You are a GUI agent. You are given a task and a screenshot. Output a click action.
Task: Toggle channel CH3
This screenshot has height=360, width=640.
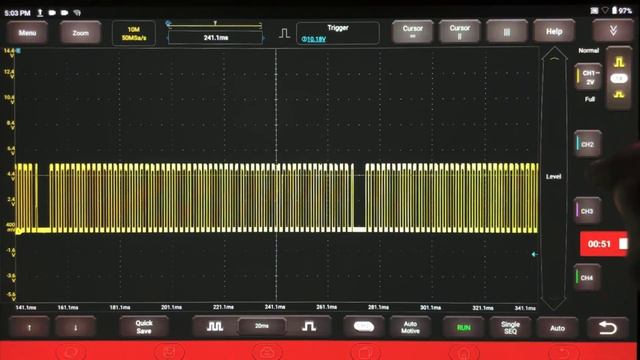pos(588,211)
